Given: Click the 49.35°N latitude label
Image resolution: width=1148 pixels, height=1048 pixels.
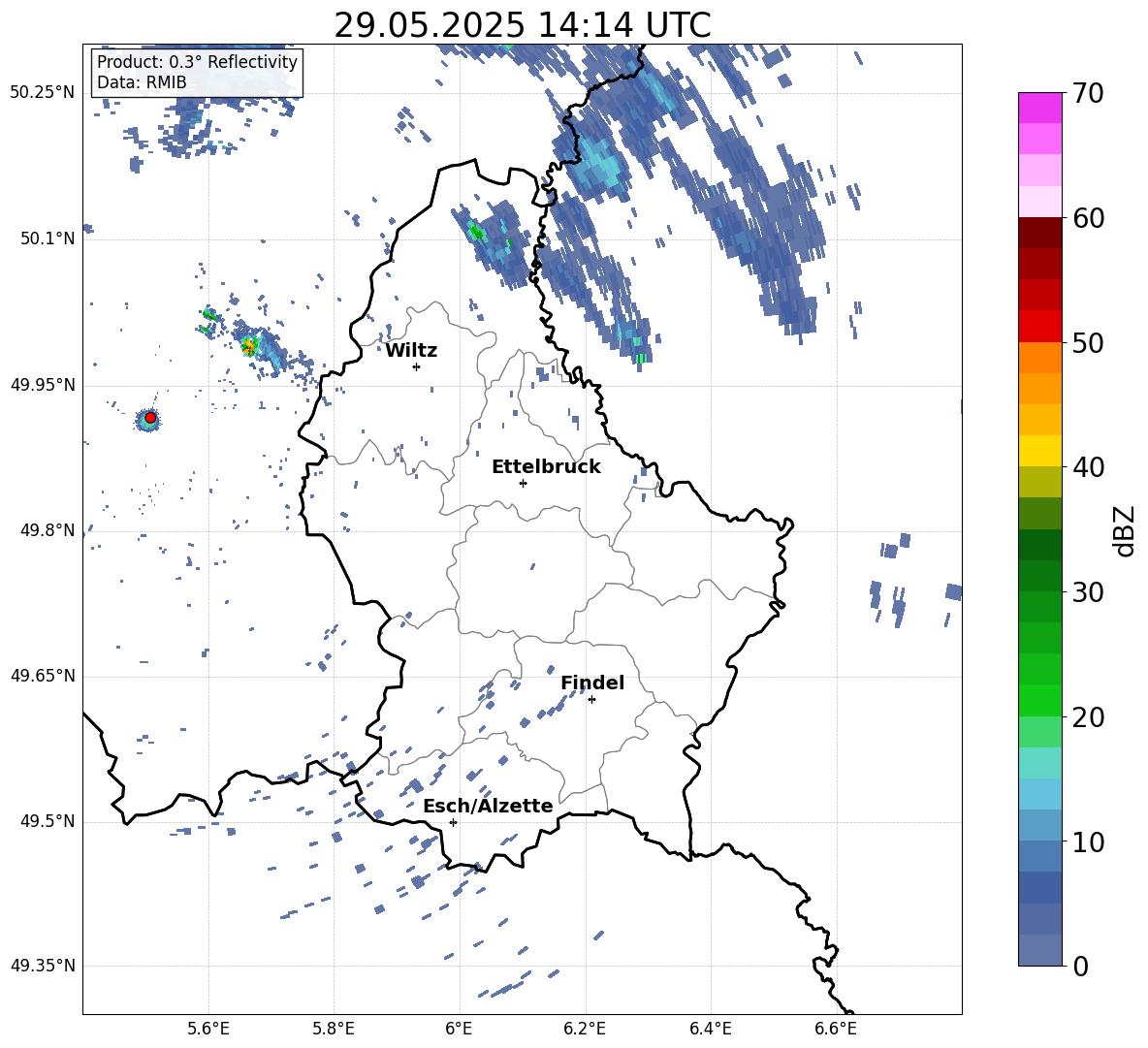Looking at the screenshot, I should (x=43, y=966).
